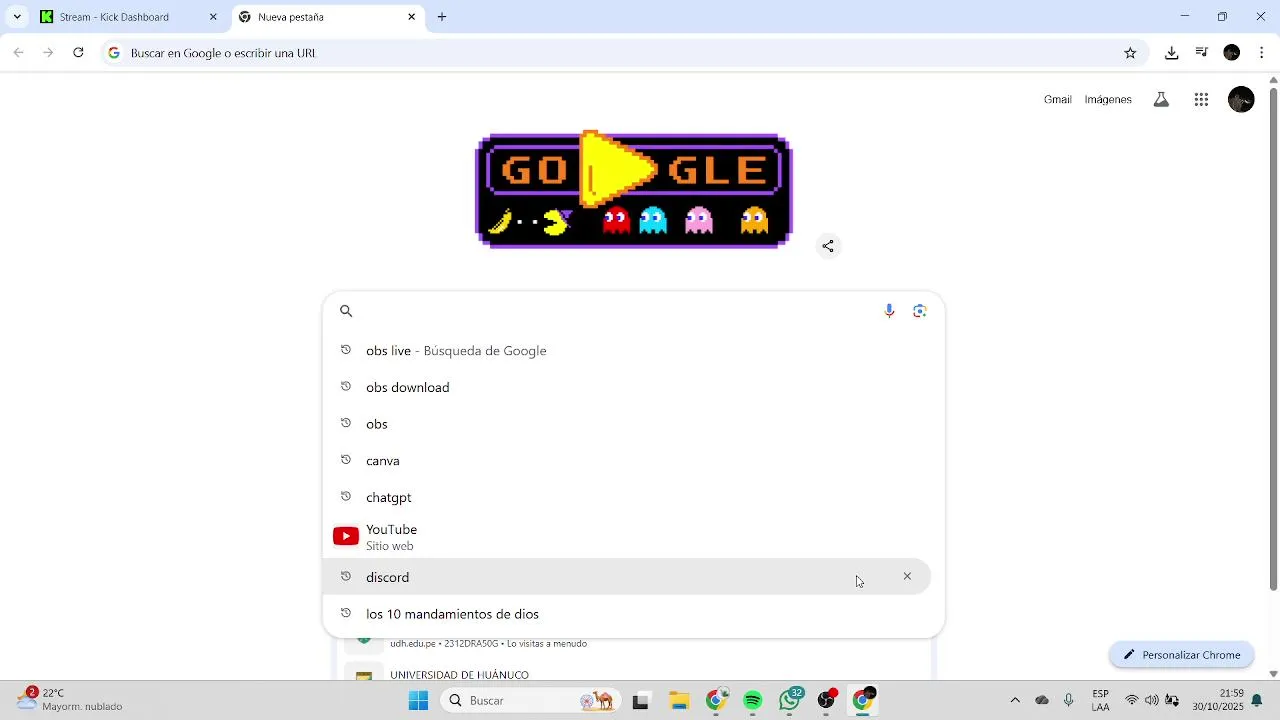Play the Pac-Man Google Doodle
The image size is (1280, 720).
[x=616, y=168]
